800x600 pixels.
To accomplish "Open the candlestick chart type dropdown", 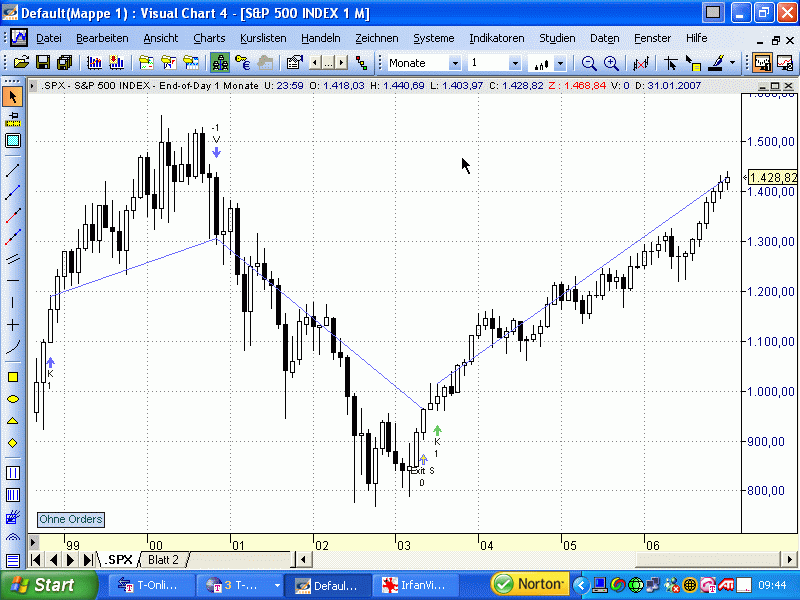I will [560, 63].
